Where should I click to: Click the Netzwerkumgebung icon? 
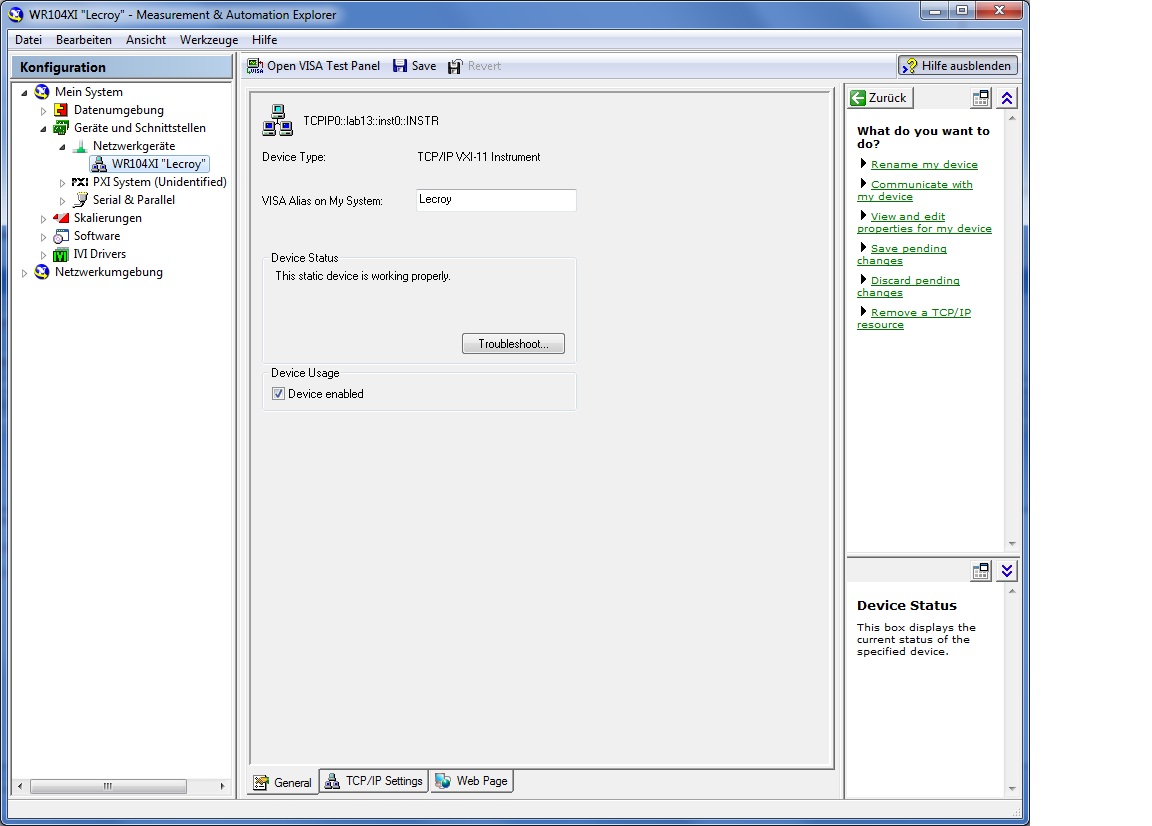coord(42,272)
